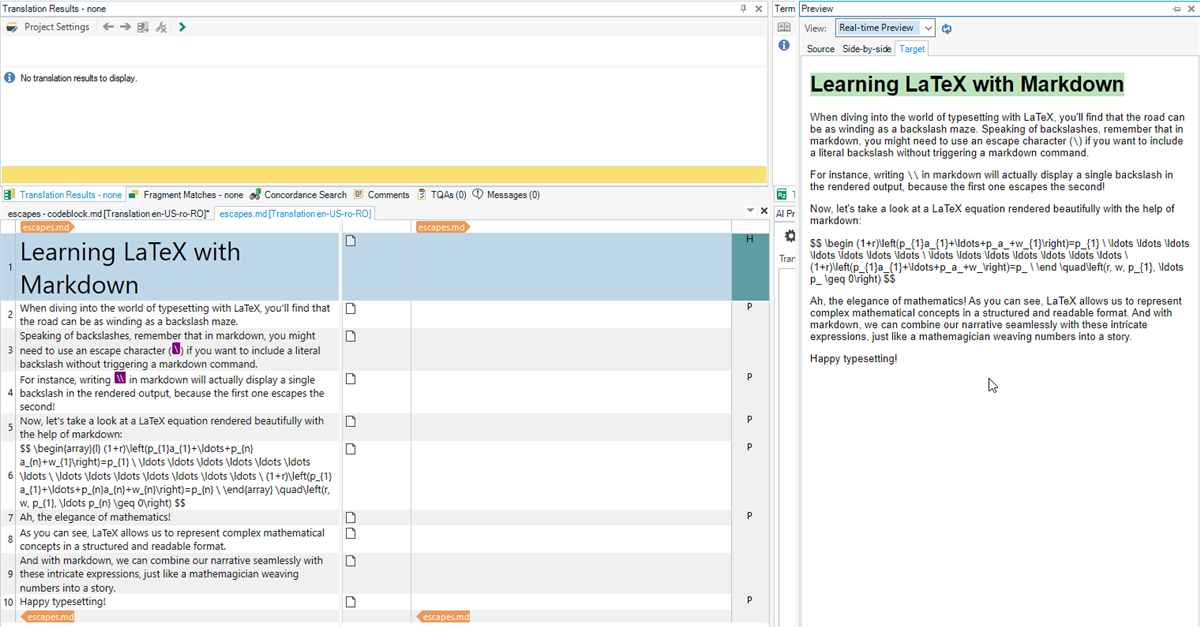The height and width of the screenshot is (627, 1200).
Task: Click the document status icon for segment 1
Action: coord(351,241)
